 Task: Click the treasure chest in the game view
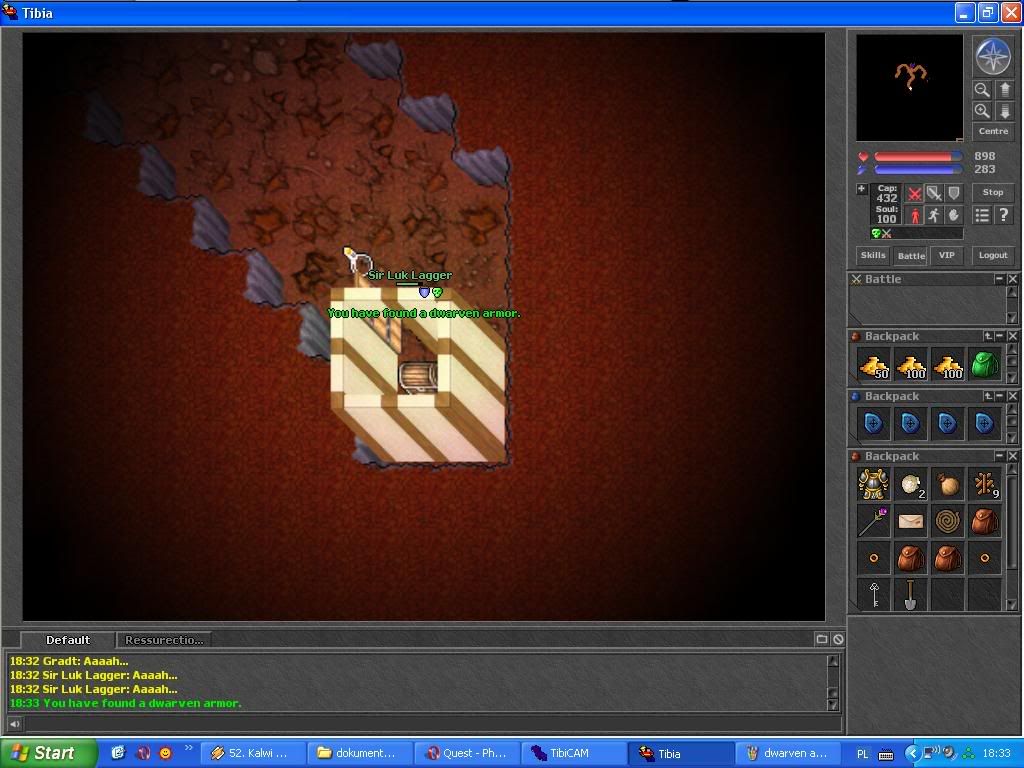[x=418, y=377]
